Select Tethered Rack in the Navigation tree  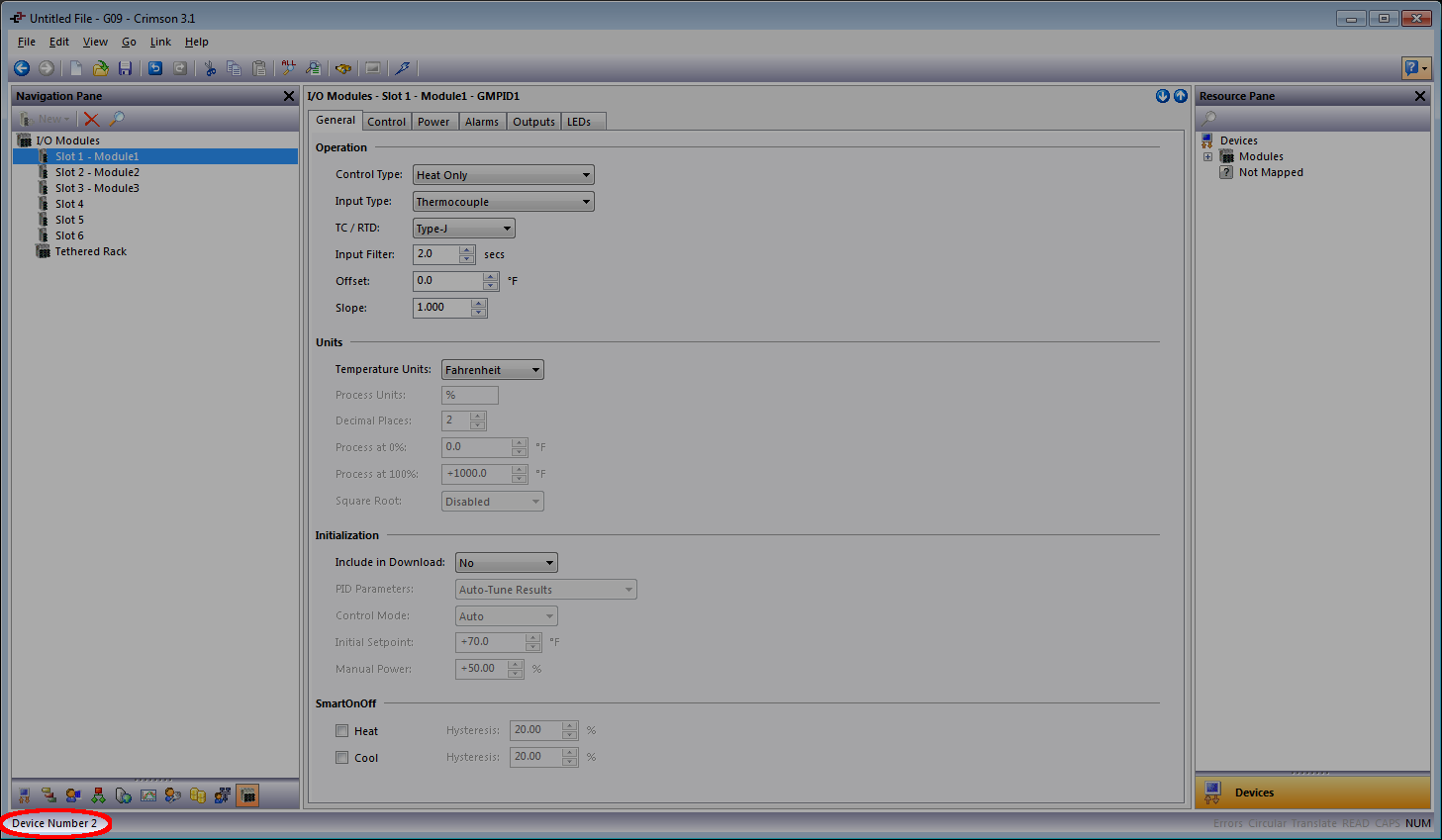[x=90, y=251]
